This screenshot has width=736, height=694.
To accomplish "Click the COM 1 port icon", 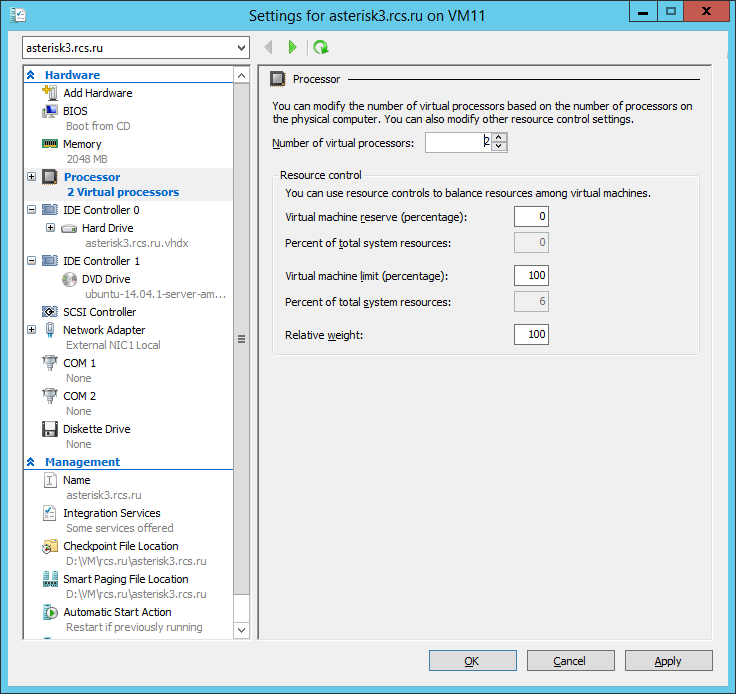I will click(x=50, y=363).
